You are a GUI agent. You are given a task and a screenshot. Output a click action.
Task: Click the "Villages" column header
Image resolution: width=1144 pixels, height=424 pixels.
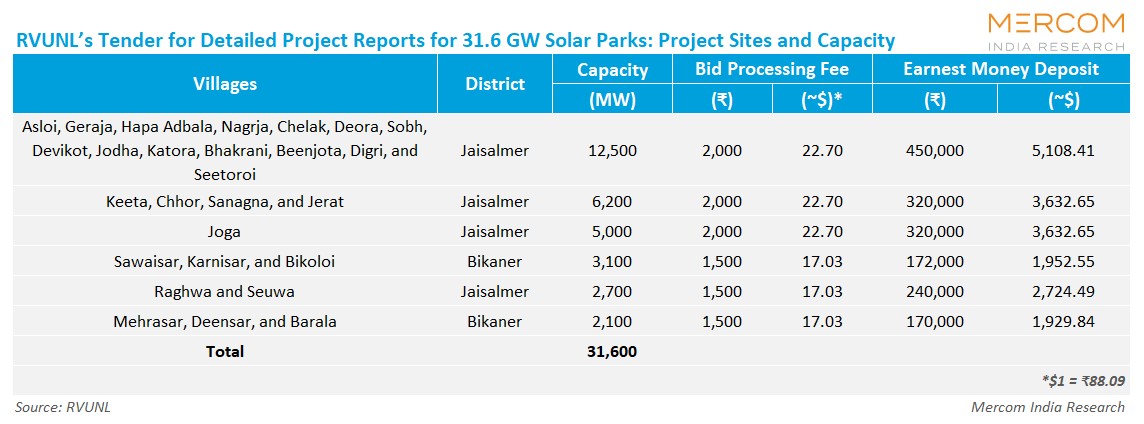[x=225, y=83]
